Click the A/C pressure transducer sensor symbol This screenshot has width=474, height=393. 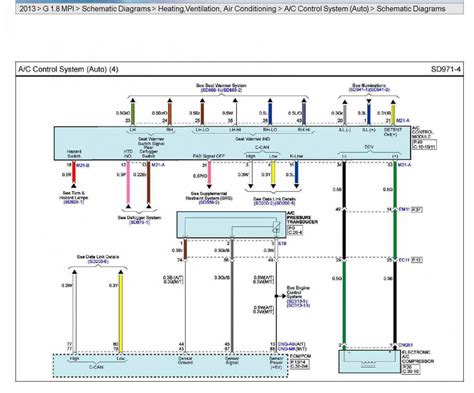tap(276, 227)
